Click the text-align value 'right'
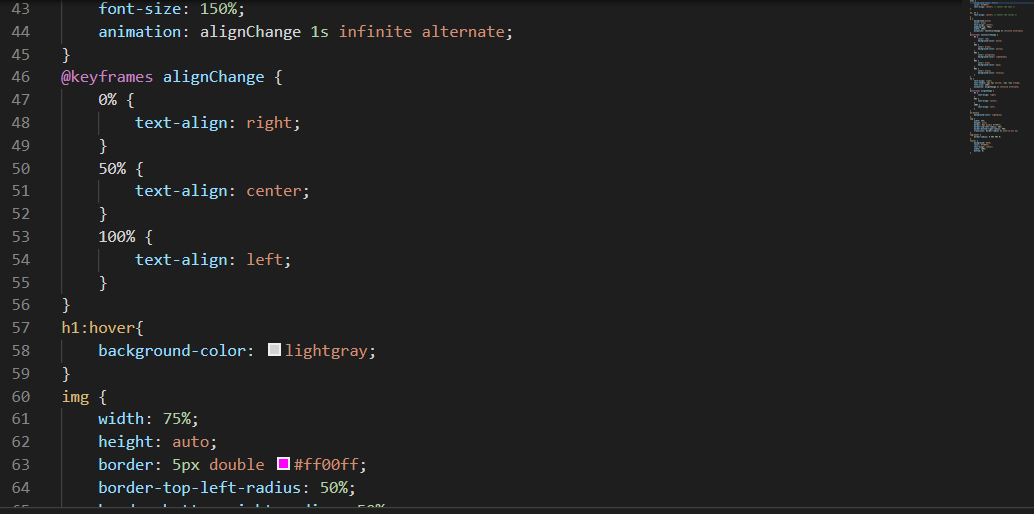Image resolution: width=1034 pixels, height=514 pixels. [x=269, y=123]
